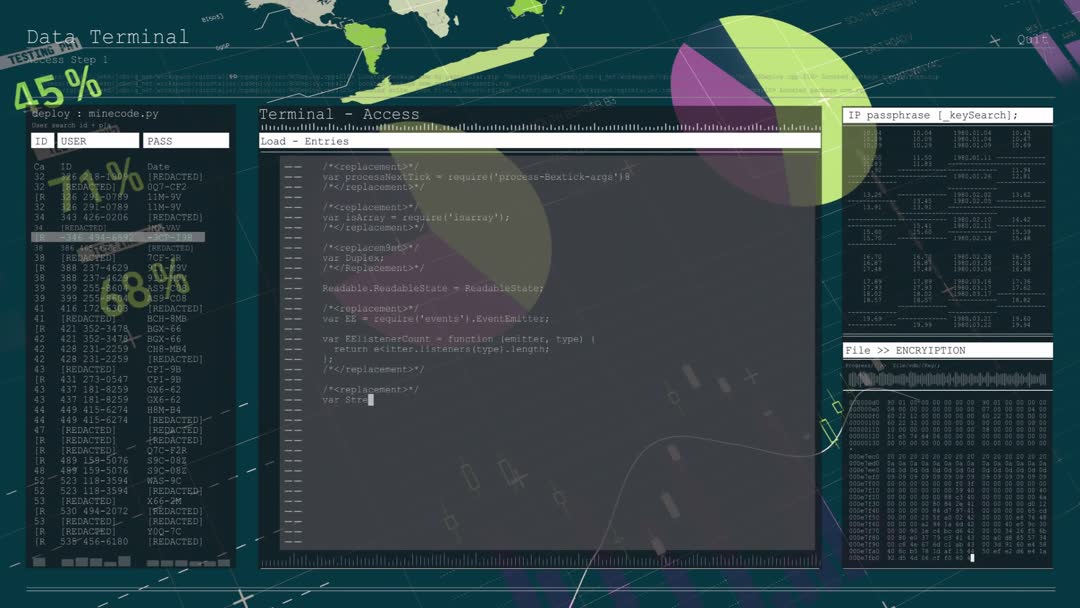Screen dimensions: 1080x608
Task: Select the highlighted user table row
Action: tap(118, 238)
